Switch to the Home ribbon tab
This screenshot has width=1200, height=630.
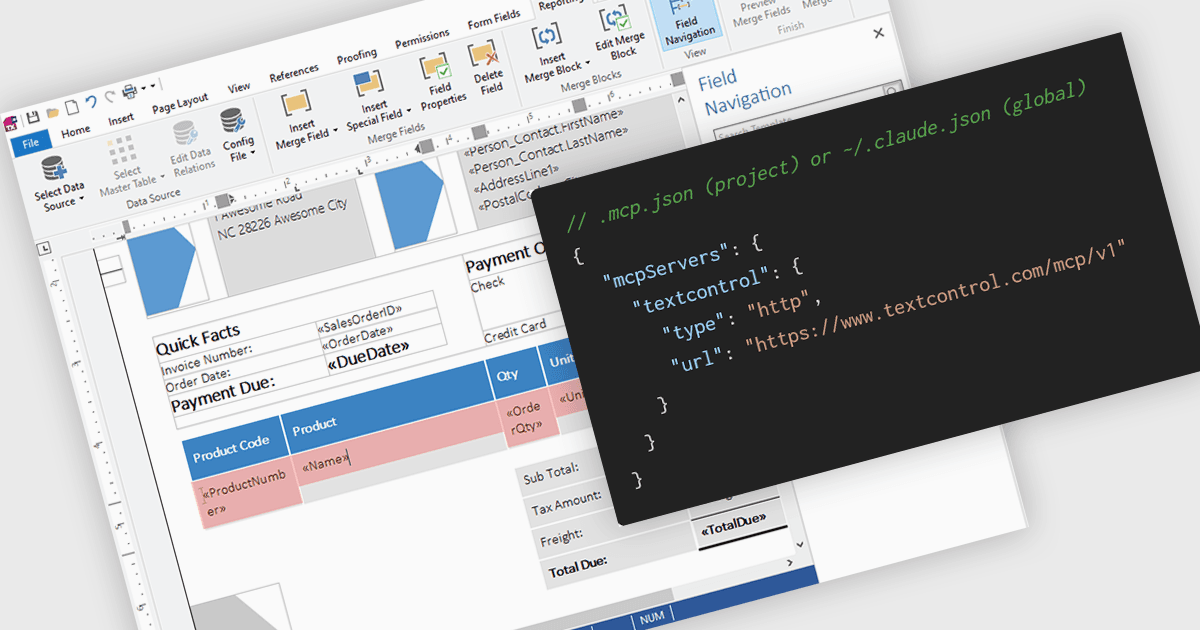(75, 131)
